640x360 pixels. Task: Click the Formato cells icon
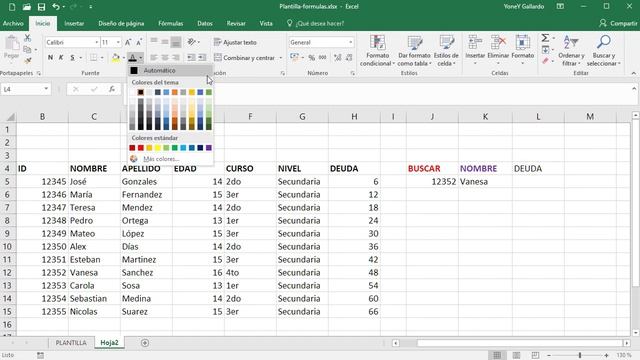[522, 42]
